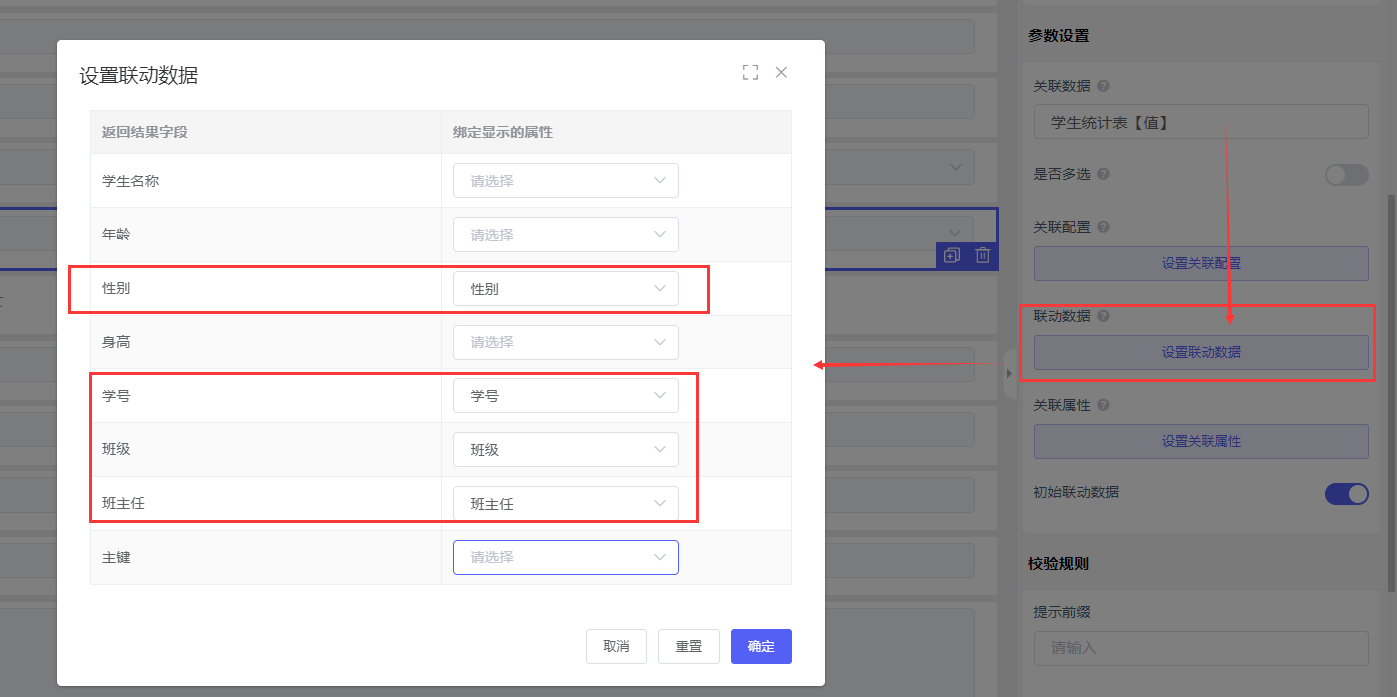Click help icon beside 是否多选
This screenshot has height=697, width=1397.
(x=1103, y=174)
